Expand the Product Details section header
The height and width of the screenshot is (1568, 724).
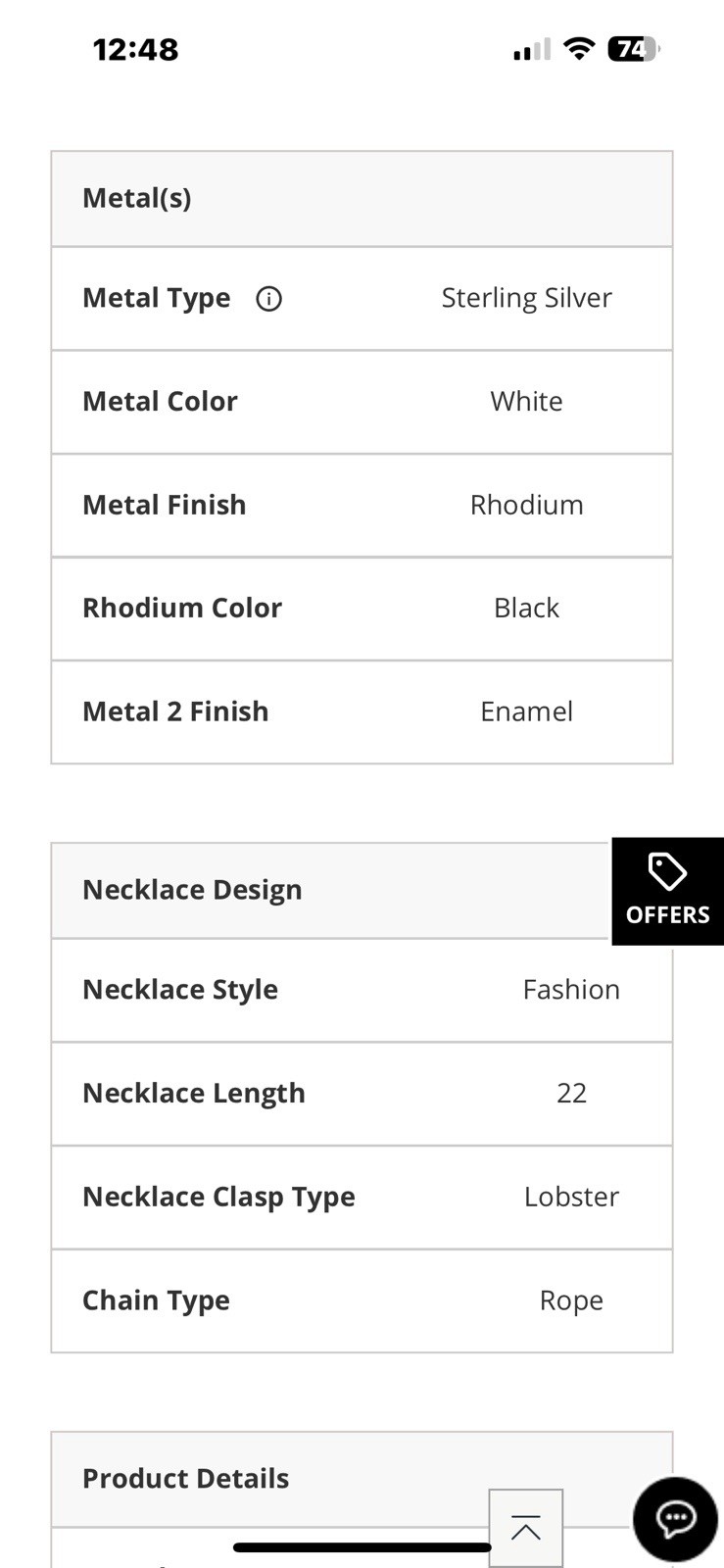(x=362, y=1479)
